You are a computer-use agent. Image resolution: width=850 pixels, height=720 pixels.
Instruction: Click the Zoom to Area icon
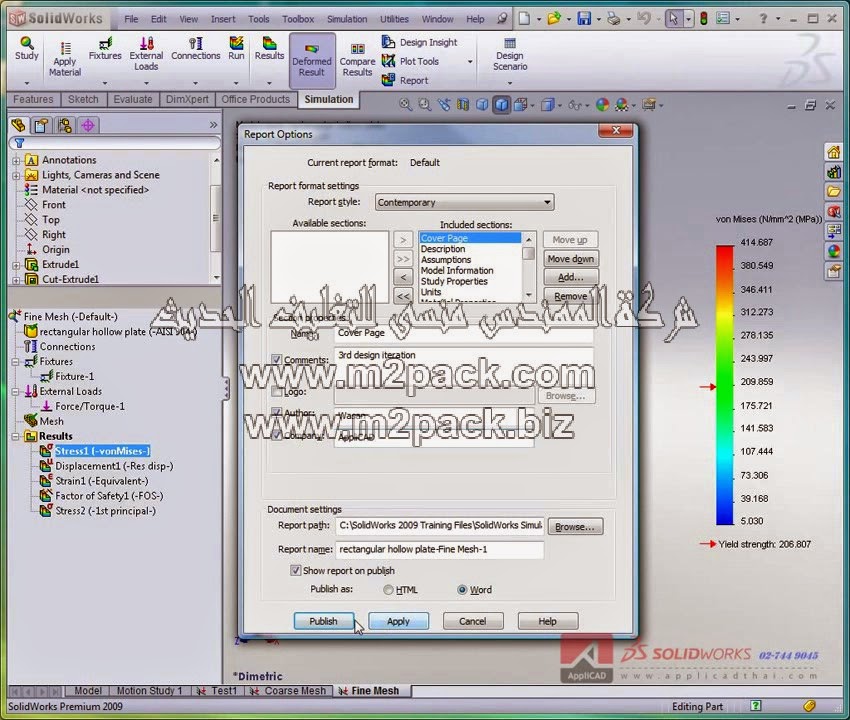(x=424, y=104)
